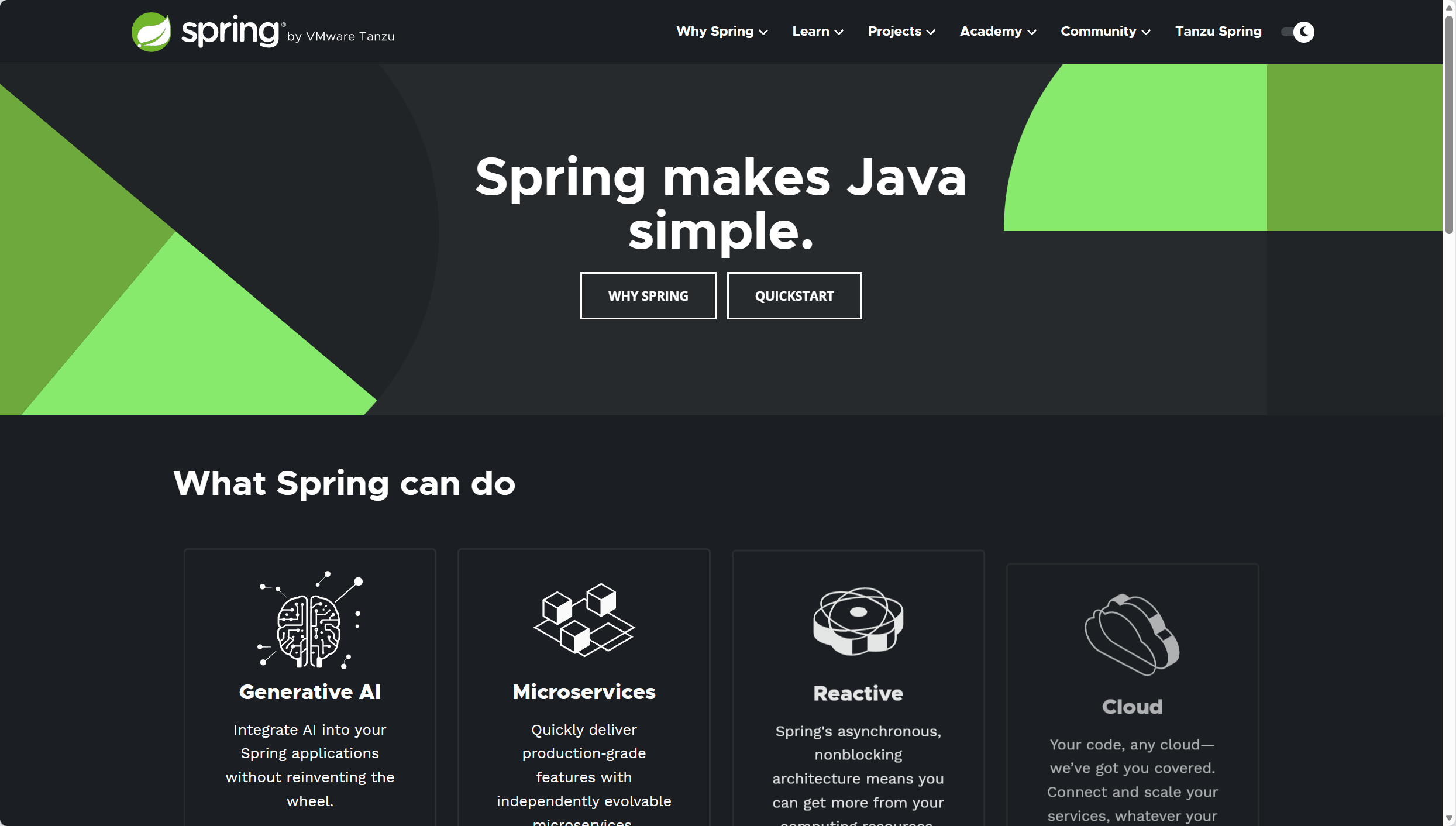The image size is (1456, 826).
Task: Expand the Projects dropdown chevron
Action: pyautogui.click(x=931, y=32)
